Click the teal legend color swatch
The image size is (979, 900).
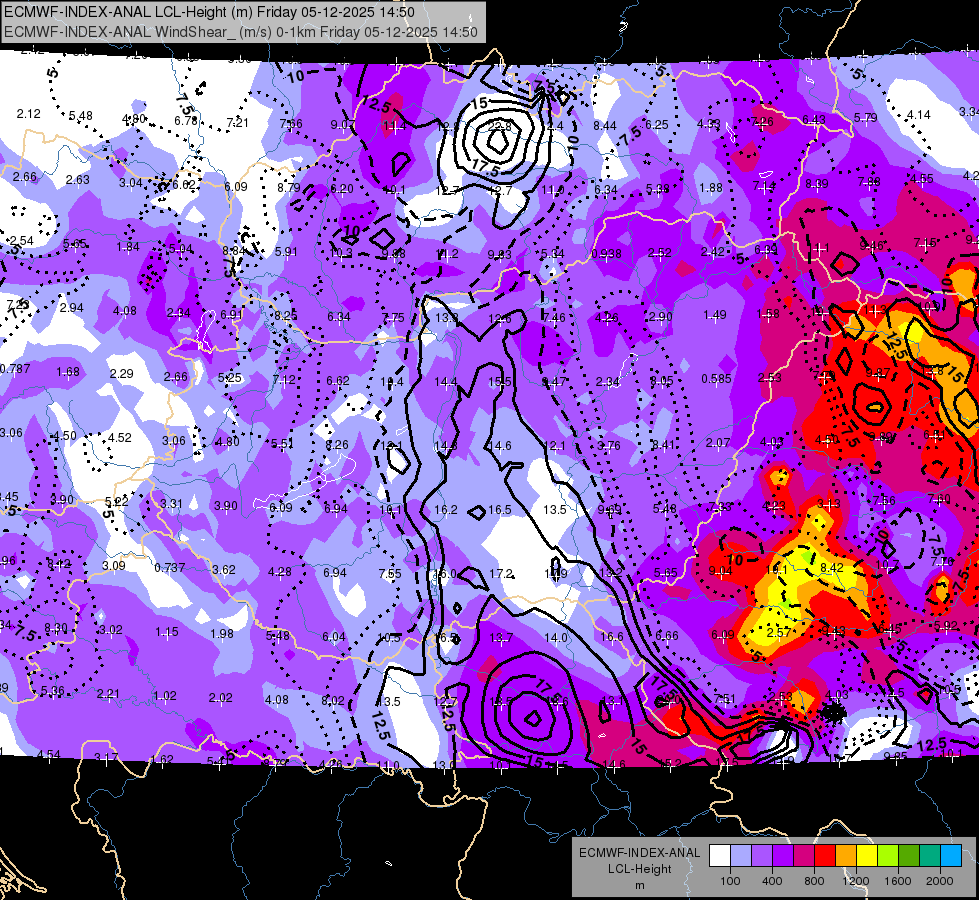click(x=930, y=856)
